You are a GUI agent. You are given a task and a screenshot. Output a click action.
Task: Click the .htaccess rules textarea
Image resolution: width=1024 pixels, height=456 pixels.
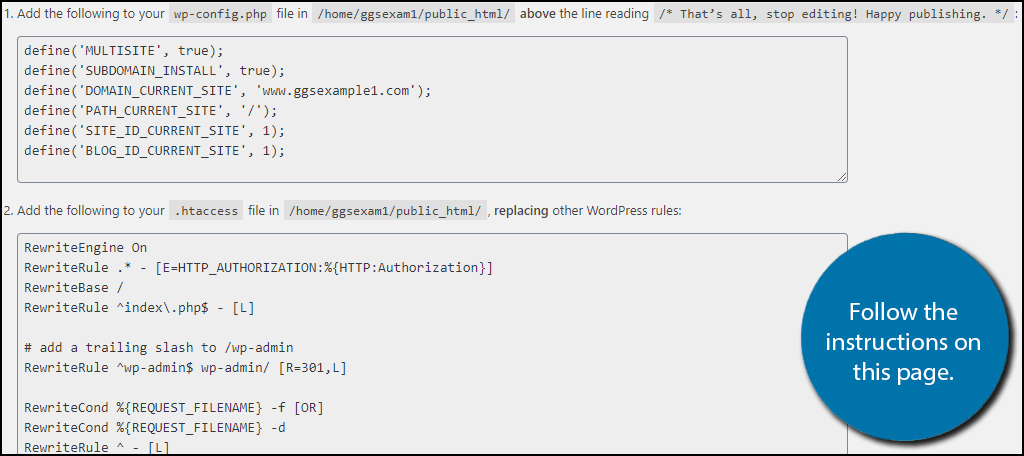[432, 343]
